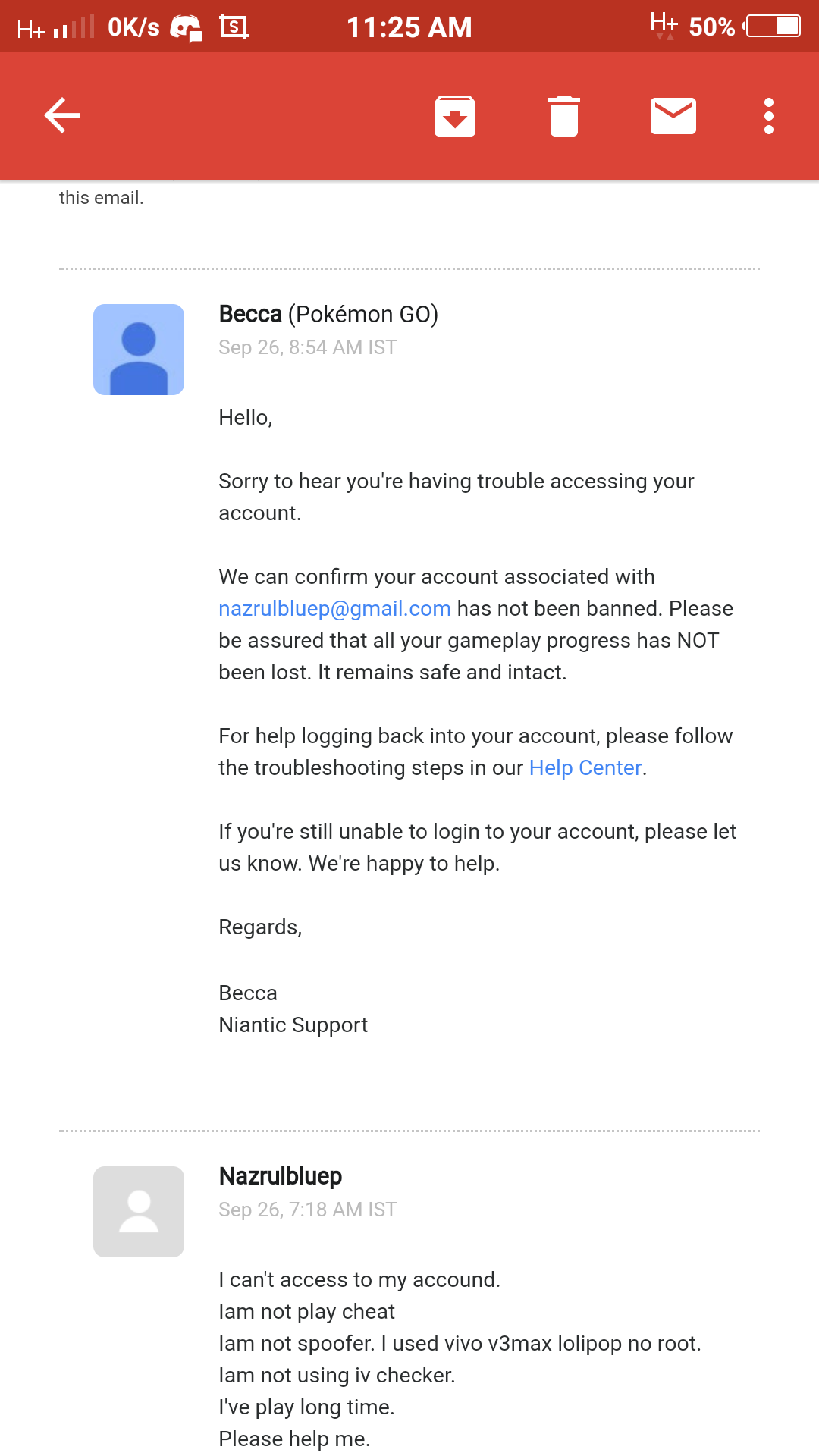Tap the signal strength bars icon
The image size is (819, 1456).
point(74,27)
